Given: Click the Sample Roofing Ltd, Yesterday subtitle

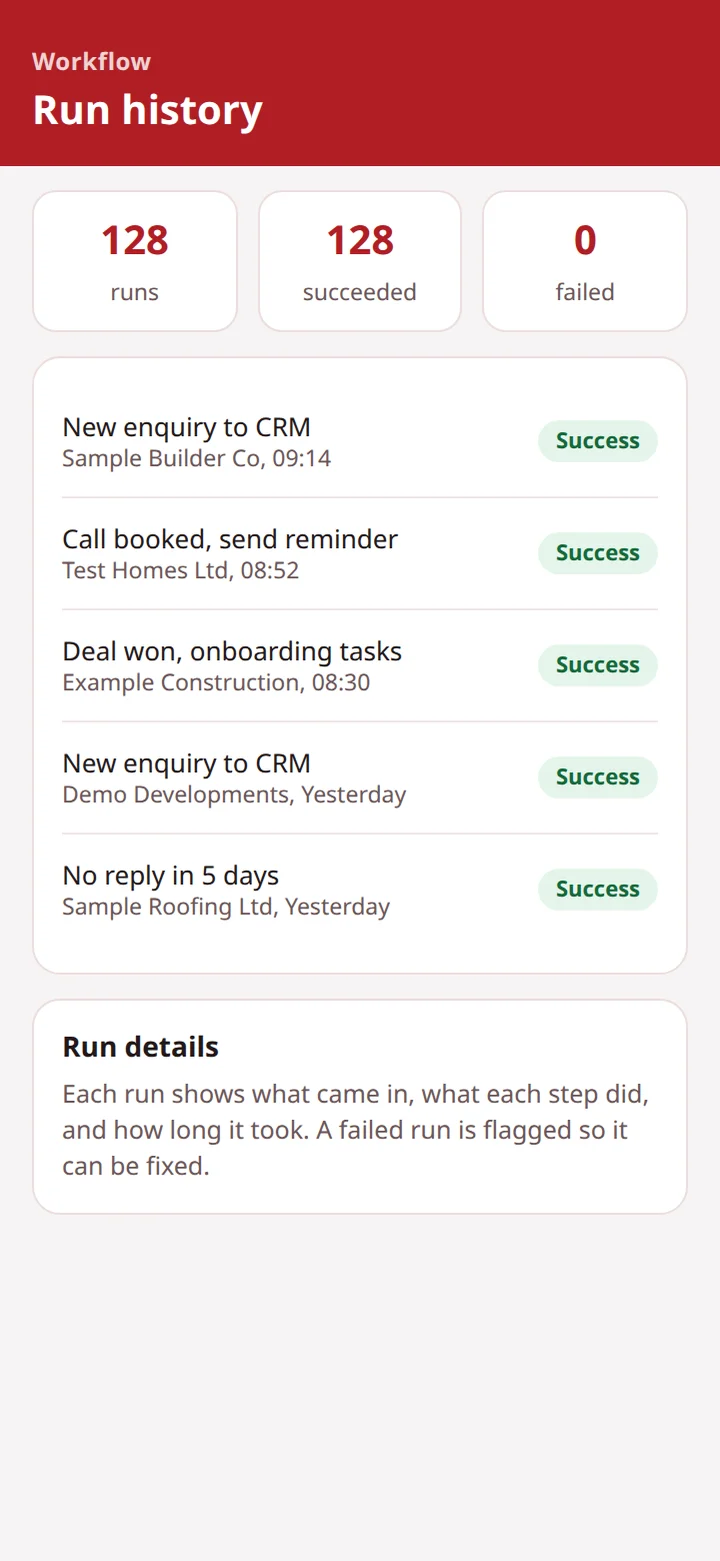Looking at the screenshot, I should click(x=226, y=907).
